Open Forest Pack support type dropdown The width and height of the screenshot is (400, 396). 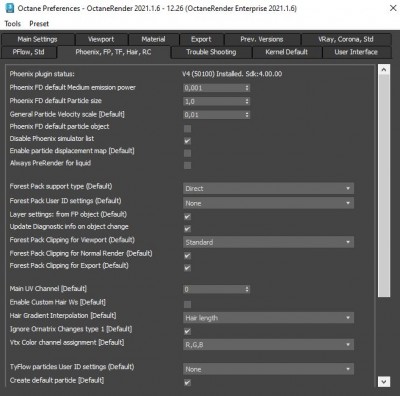coord(268,188)
